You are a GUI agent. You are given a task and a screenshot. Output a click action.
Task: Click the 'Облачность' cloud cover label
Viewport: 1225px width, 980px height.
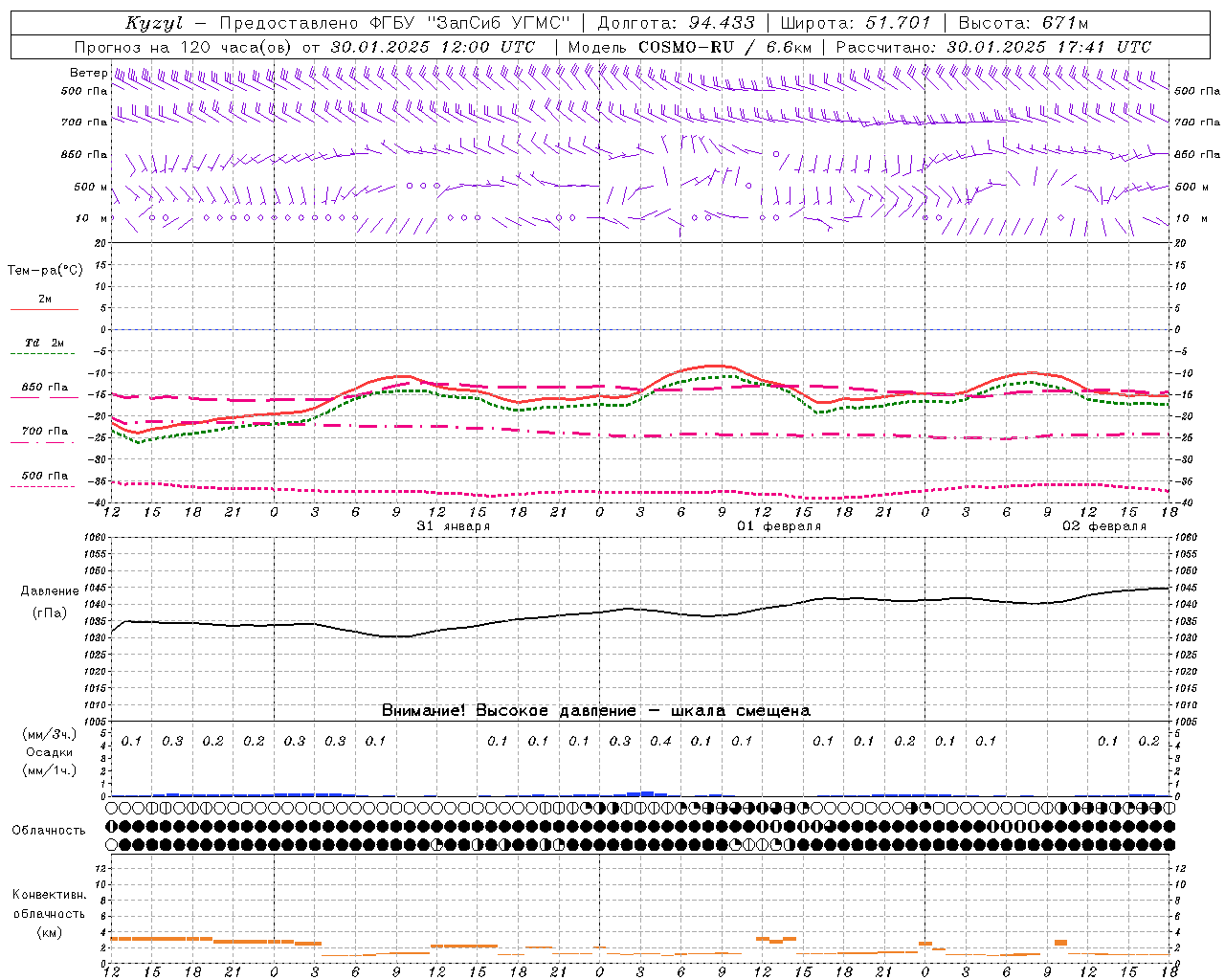click(x=48, y=830)
